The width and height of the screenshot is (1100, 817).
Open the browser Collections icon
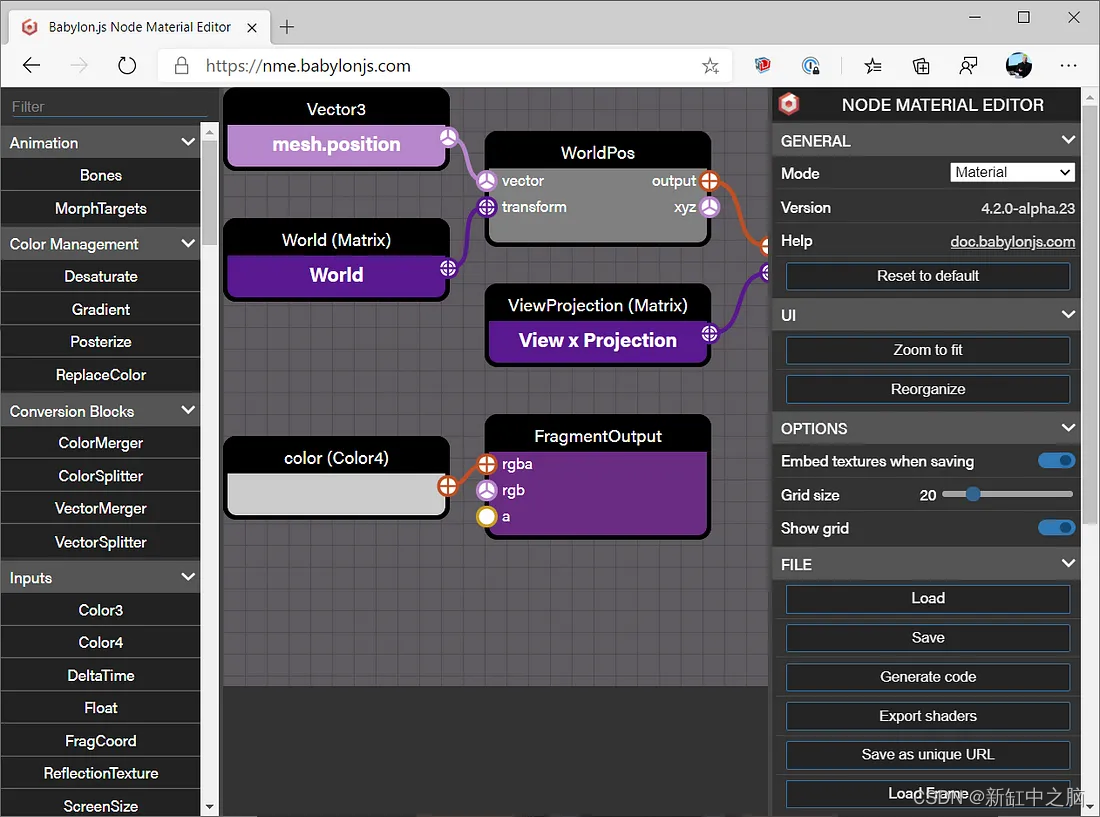tap(921, 66)
